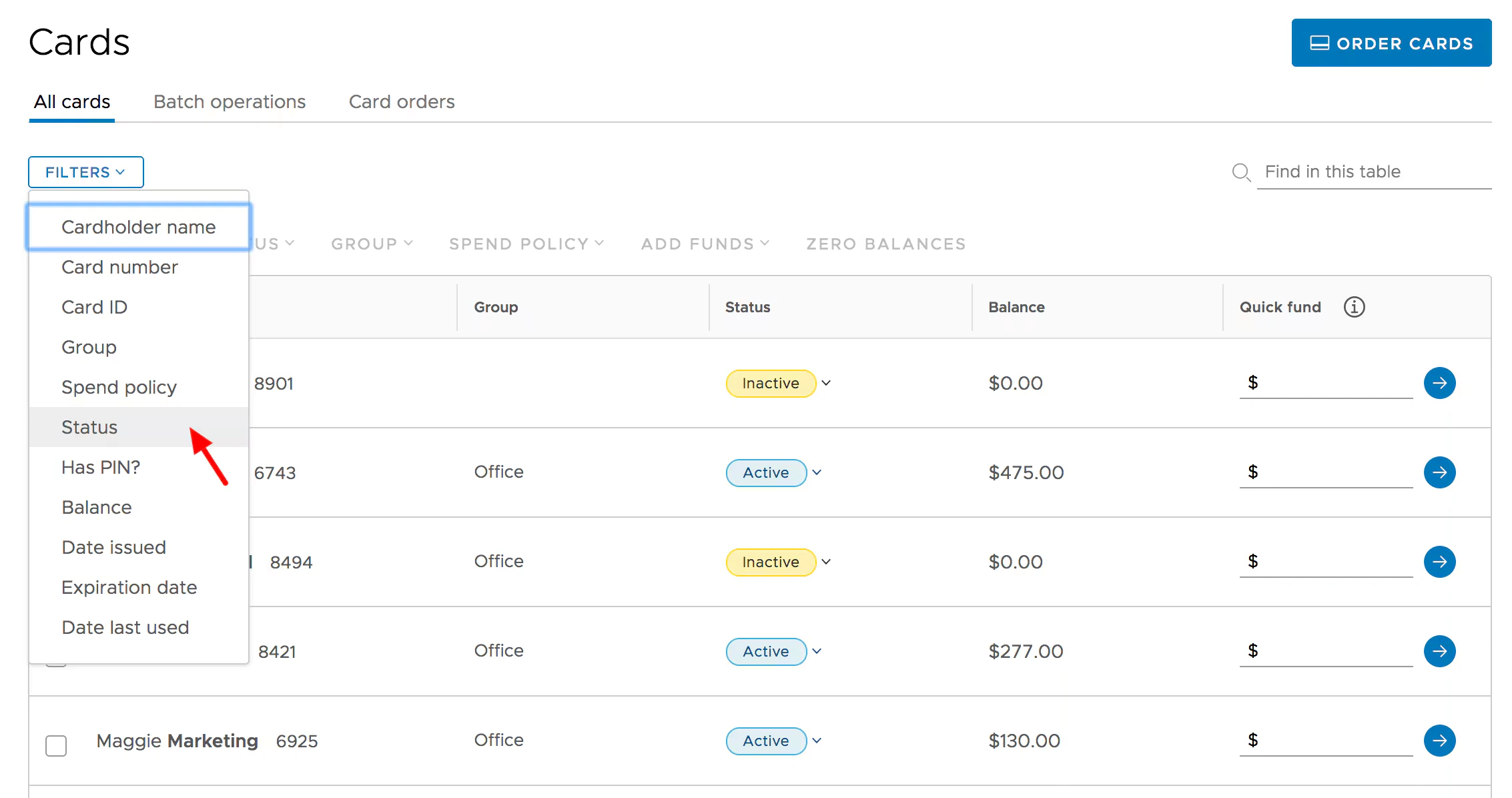Select the Status filter option
Viewport: 1512px width, 798px height.
click(x=89, y=427)
